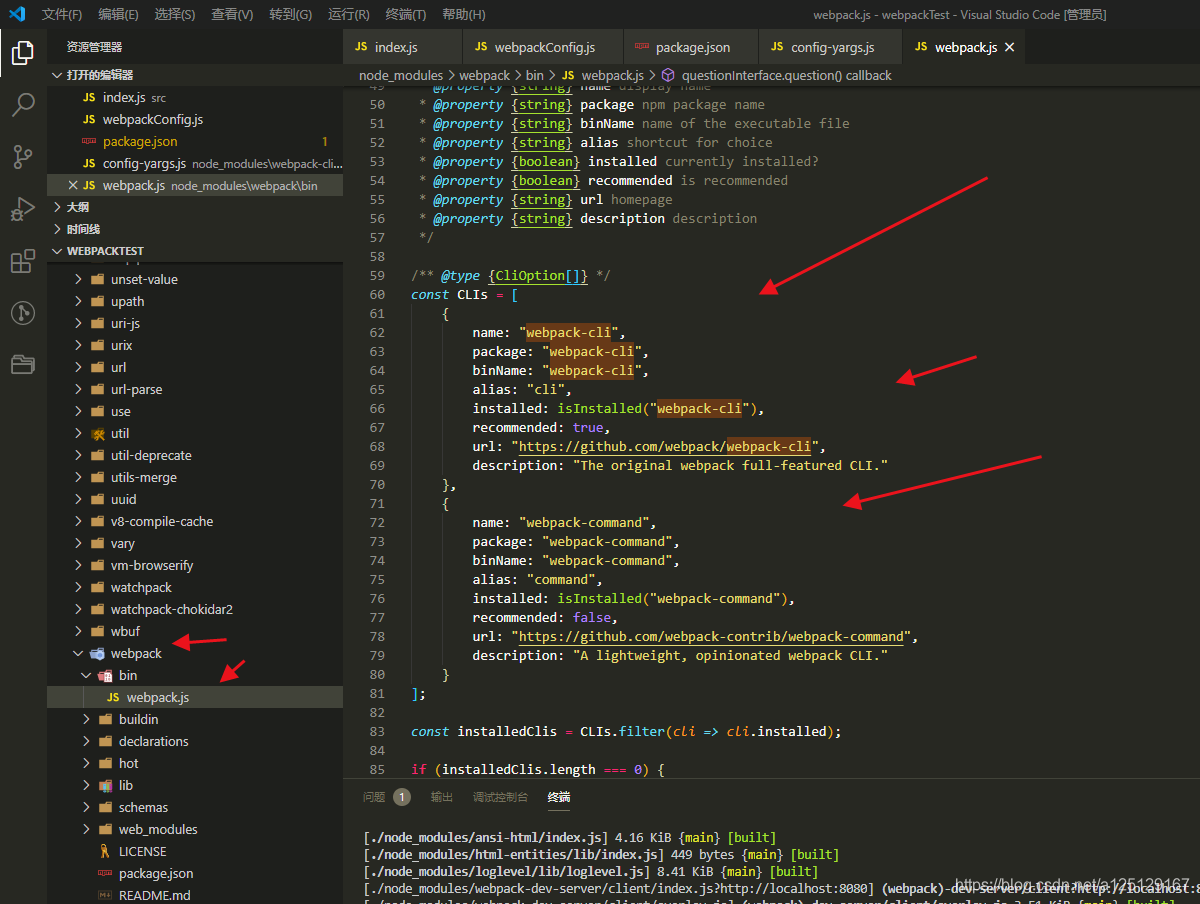Open the 终端(T) menu

coord(405,14)
